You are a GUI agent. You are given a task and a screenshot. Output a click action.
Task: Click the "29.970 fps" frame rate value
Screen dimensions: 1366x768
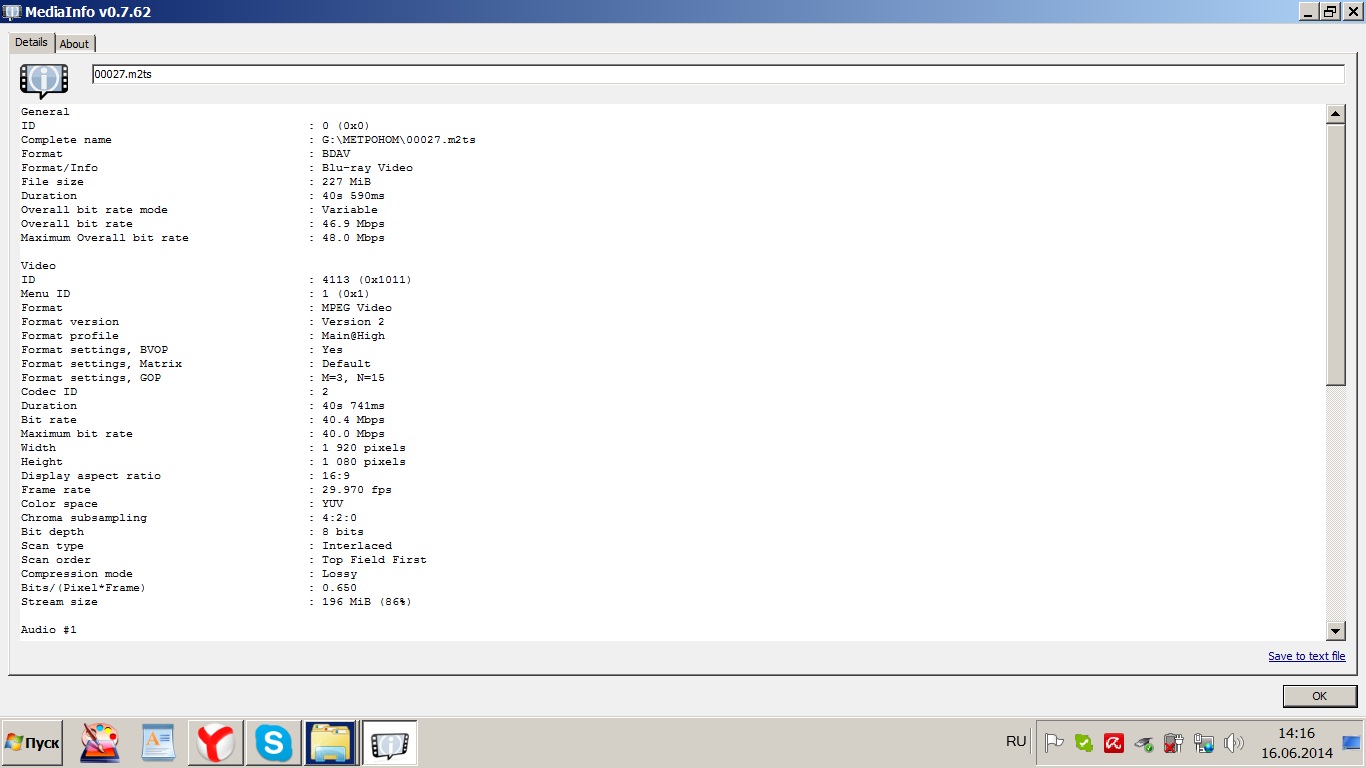(x=357, y=490)
